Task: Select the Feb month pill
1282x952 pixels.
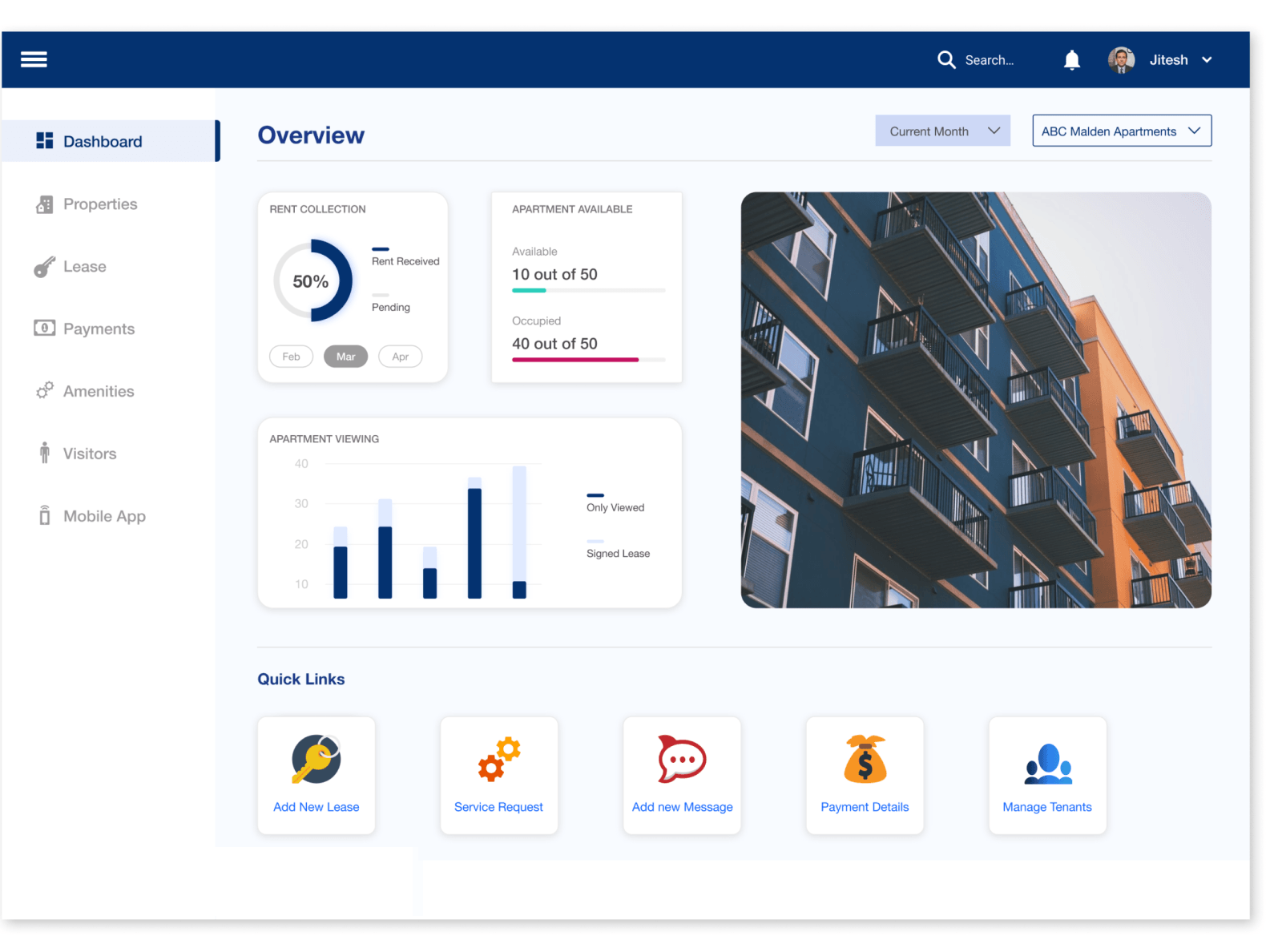Action: click(x=291, y=357)
